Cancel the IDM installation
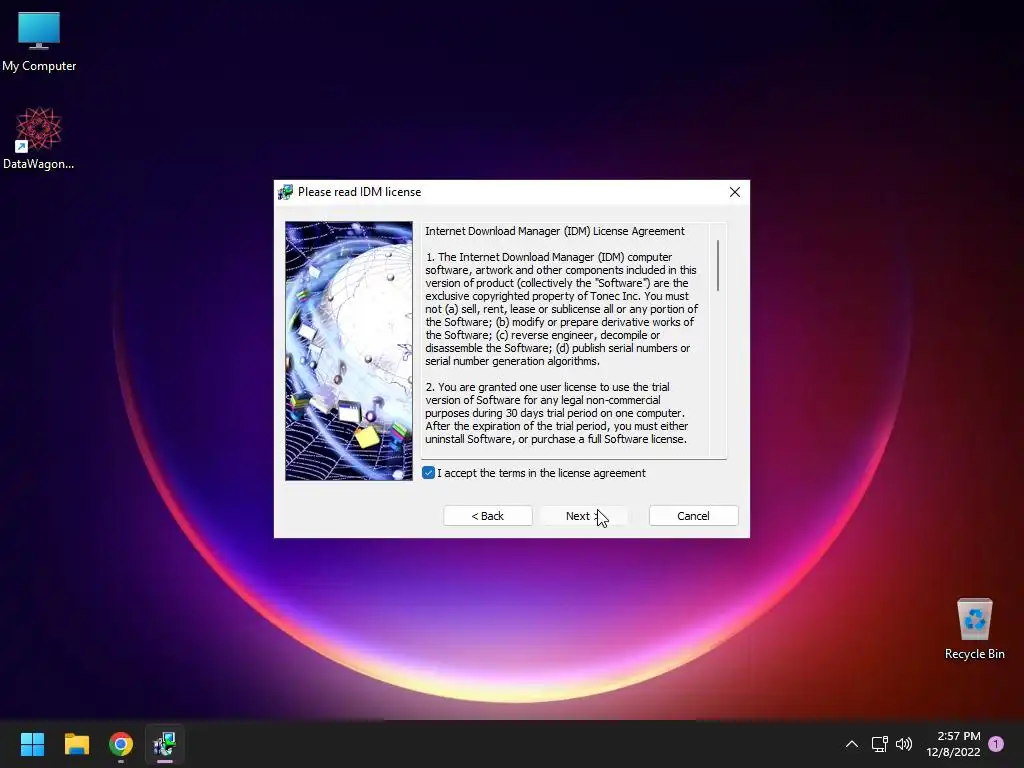 click(694, 516)
